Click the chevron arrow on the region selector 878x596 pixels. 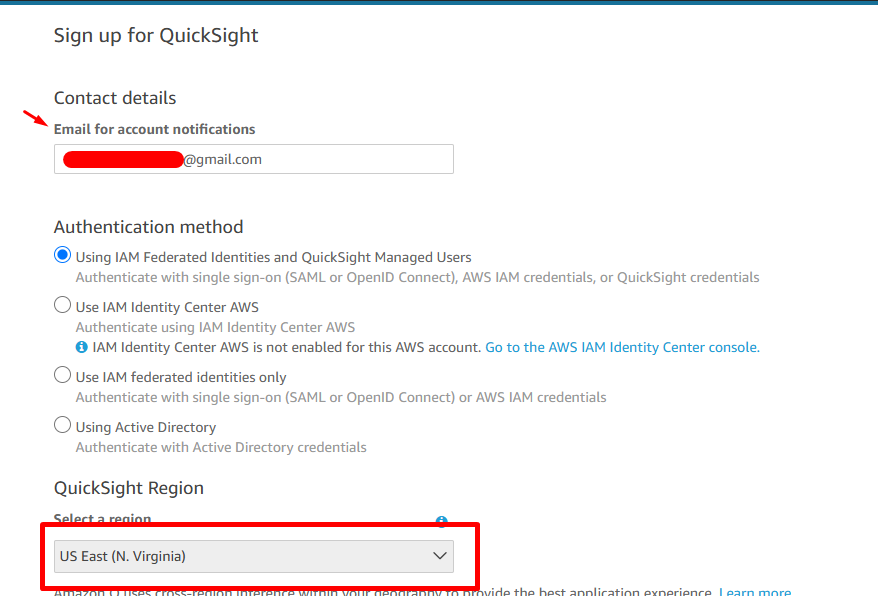439,556
